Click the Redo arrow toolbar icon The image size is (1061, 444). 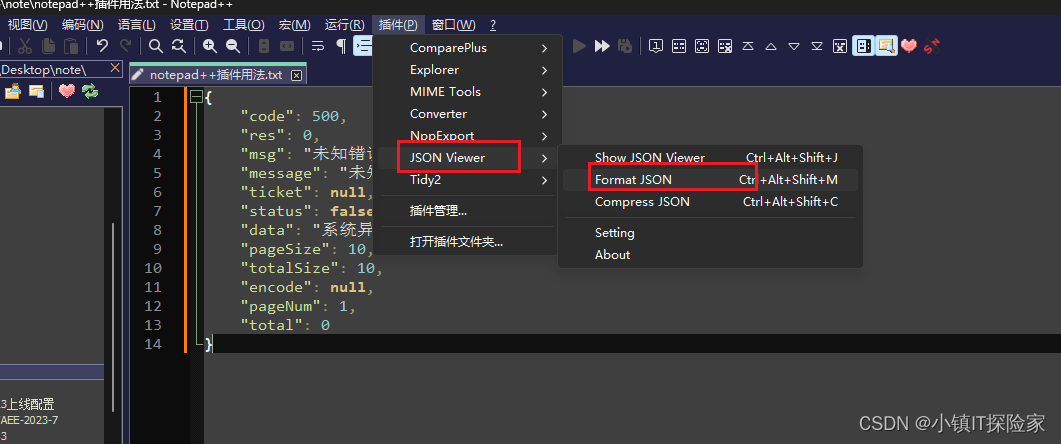pos(125,46)
